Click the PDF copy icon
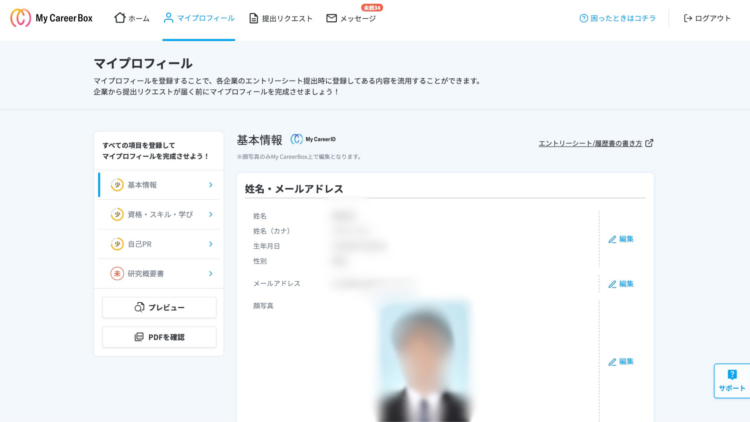750x422 pixels. 139,337
